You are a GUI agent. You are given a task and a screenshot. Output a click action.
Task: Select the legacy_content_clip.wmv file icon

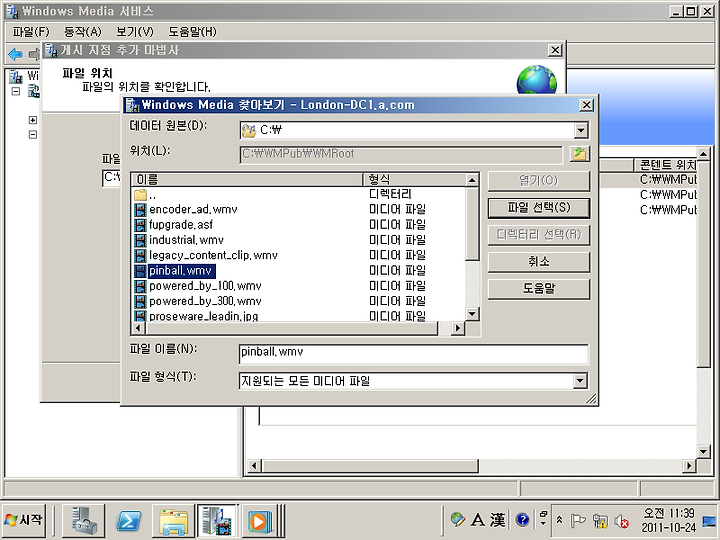(140, 255)
